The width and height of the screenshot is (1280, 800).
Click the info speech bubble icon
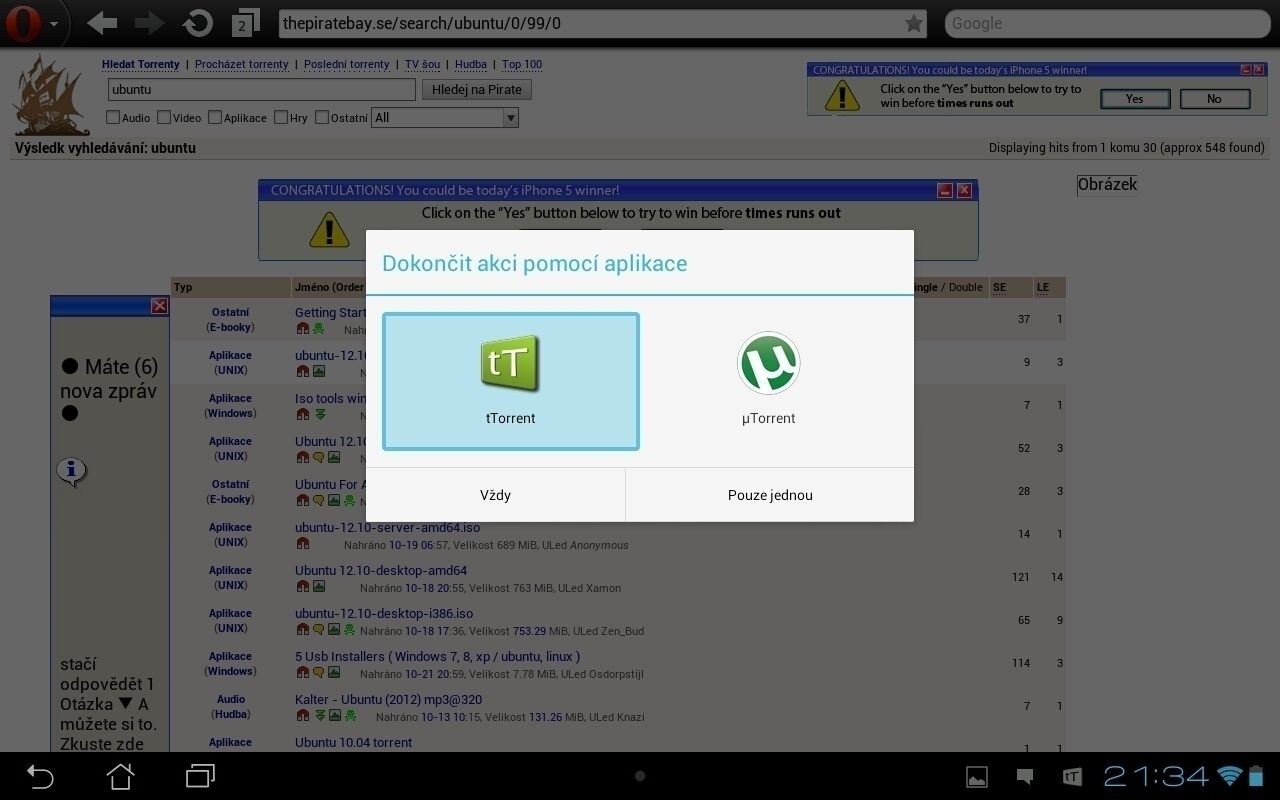[72, 471]
